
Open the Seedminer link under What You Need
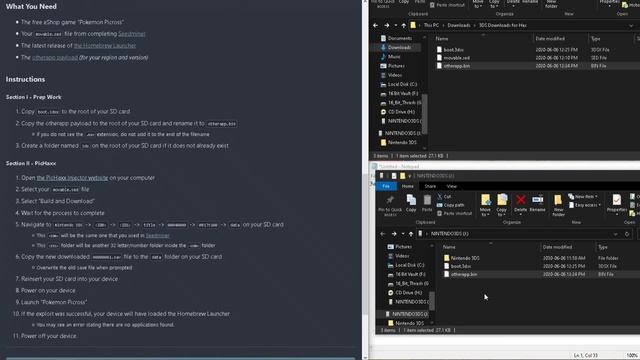pyautogui.click(x=131, y=34)
